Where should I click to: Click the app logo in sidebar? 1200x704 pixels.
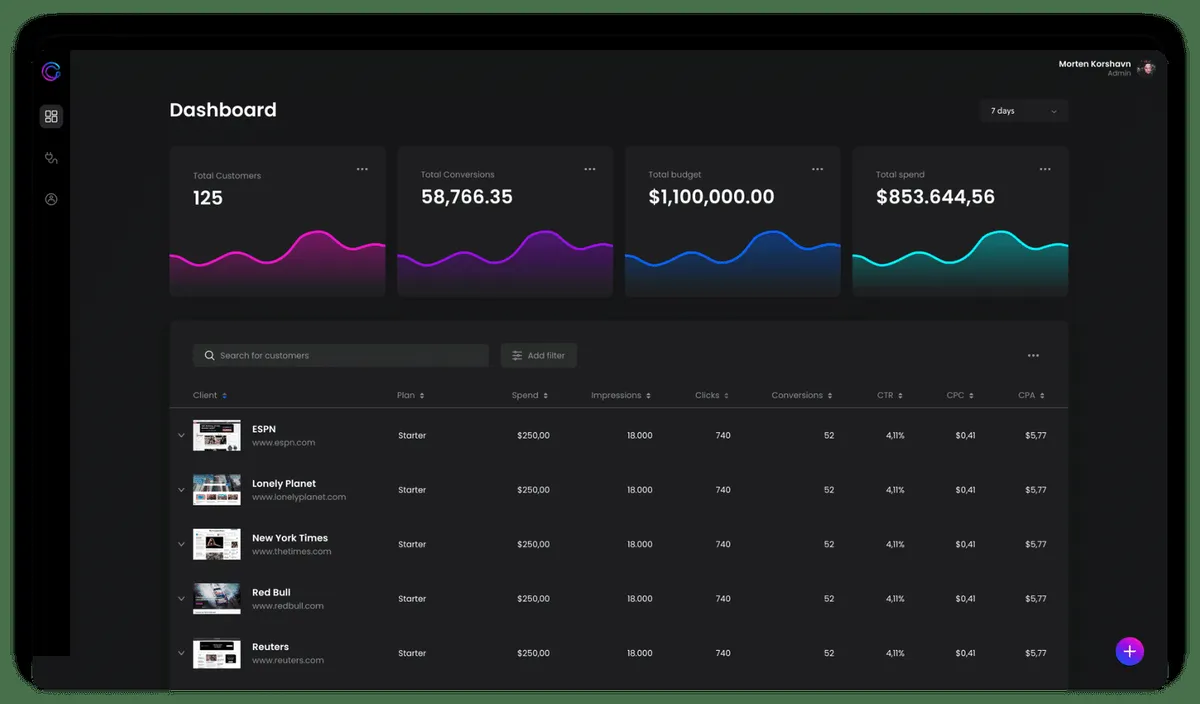coord(51,72)
